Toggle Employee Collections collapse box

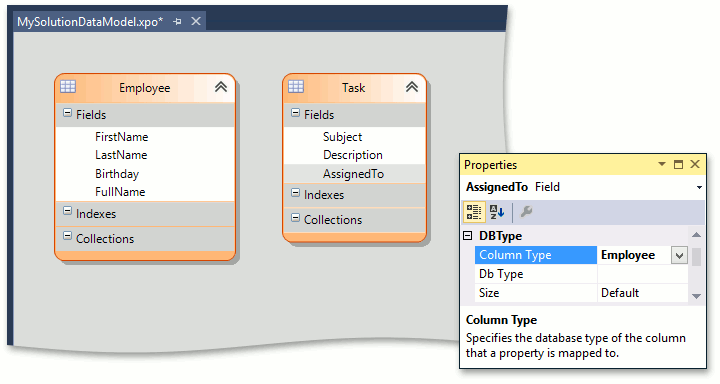point(68,236)
